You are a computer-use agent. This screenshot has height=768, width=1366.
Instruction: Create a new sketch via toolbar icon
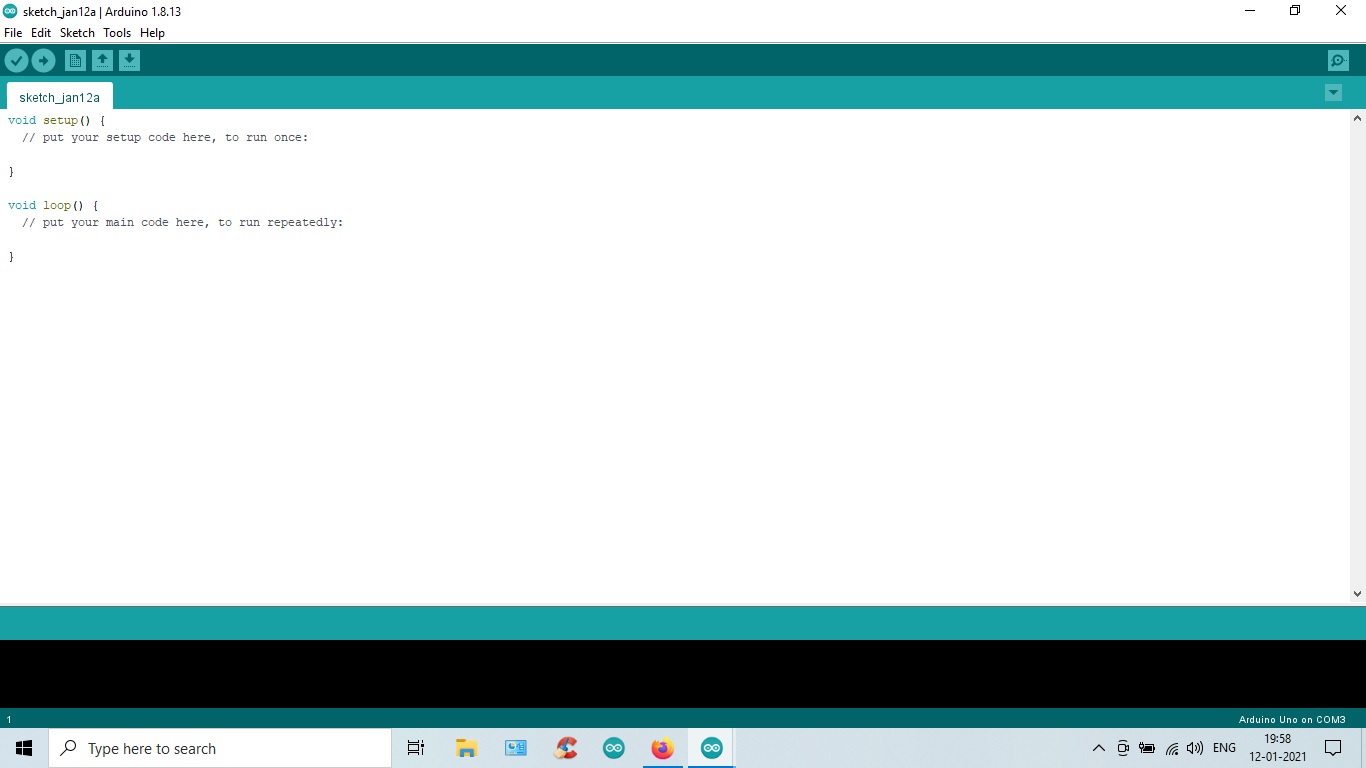coord(75,60)
